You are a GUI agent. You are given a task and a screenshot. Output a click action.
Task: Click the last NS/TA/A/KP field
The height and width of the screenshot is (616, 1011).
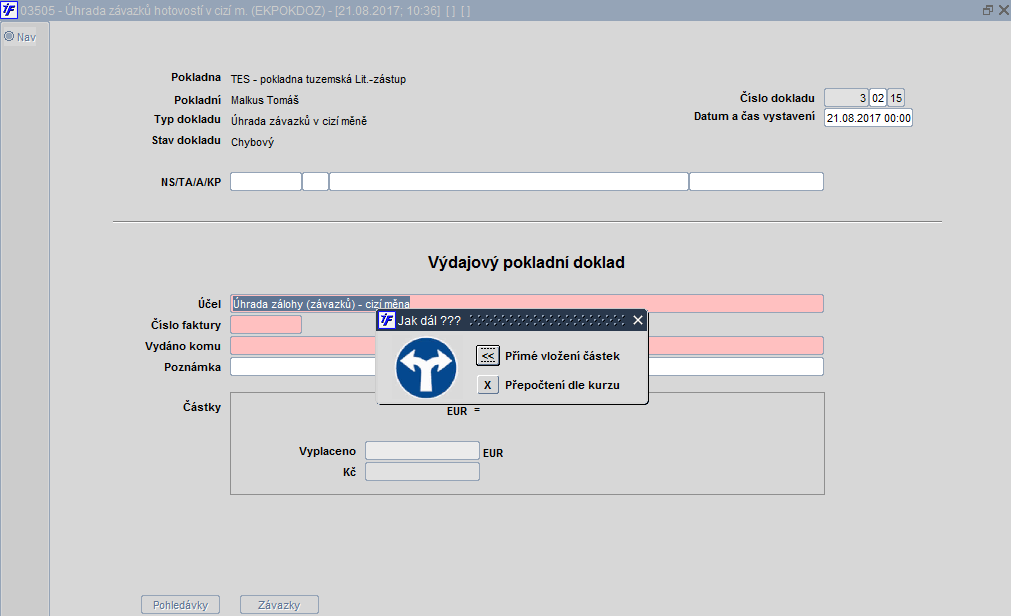point(756,182)
